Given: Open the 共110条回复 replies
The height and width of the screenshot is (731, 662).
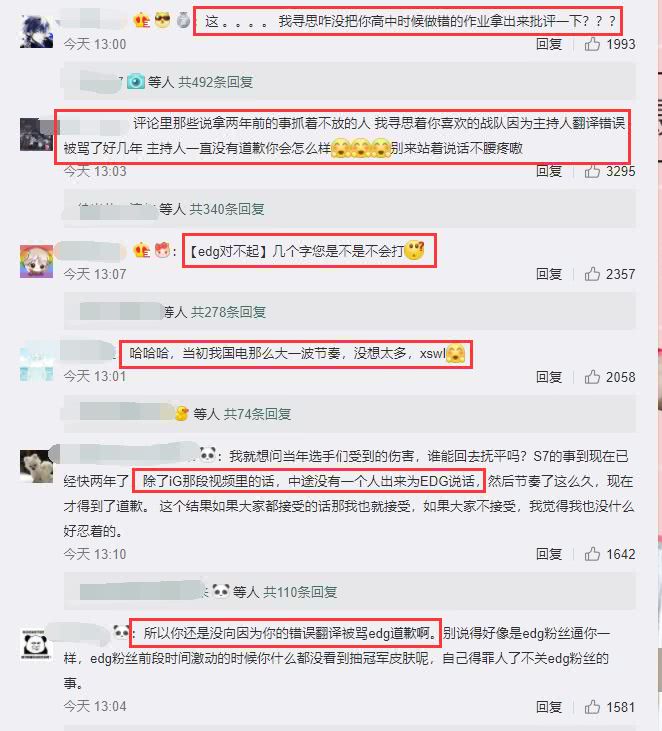Looking at the screenshot, I should (x=300, y=592).
